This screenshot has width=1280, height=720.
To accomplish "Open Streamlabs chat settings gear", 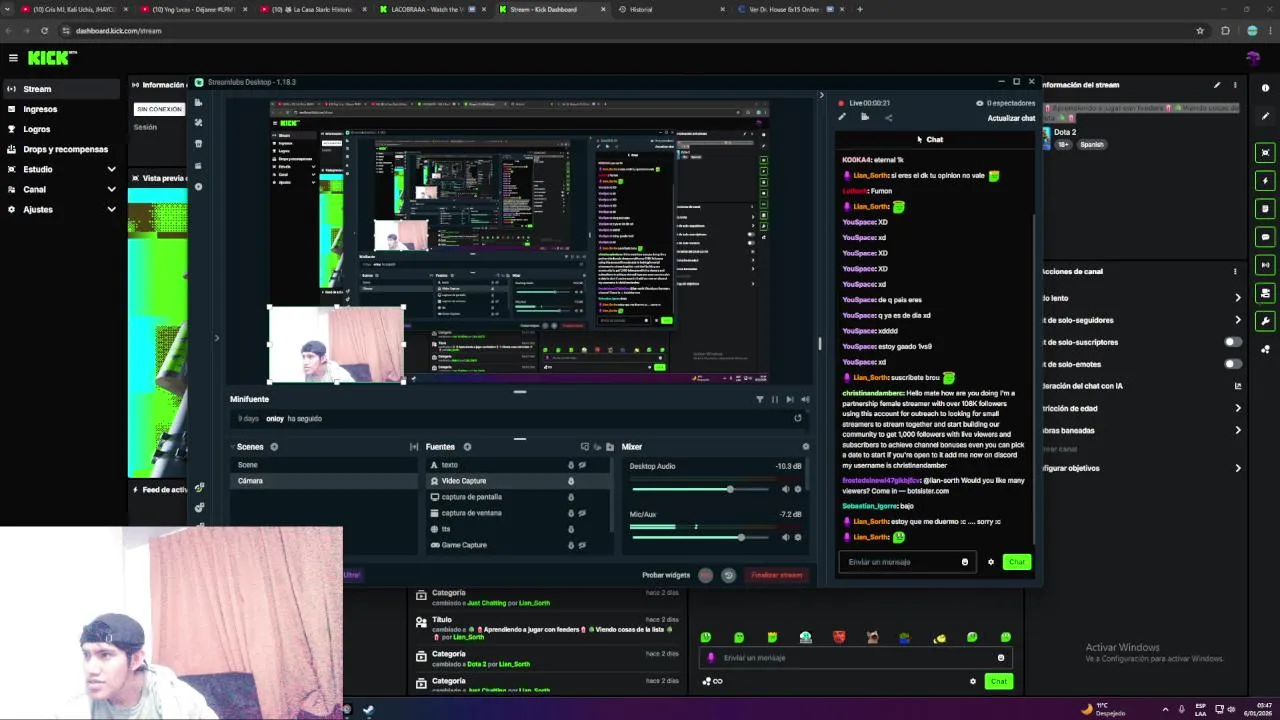I will [991, 562].
